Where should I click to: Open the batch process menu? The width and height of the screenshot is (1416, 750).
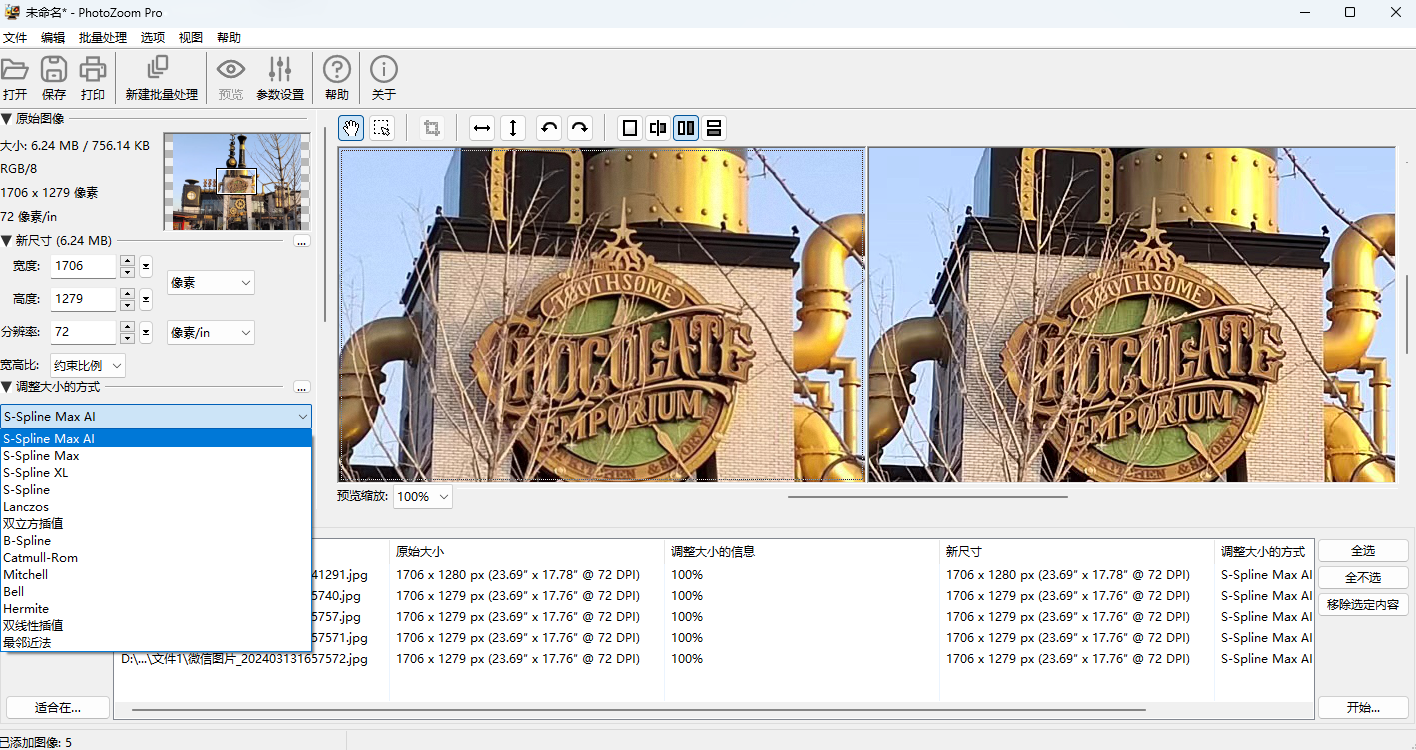click(x=103, y=38)
